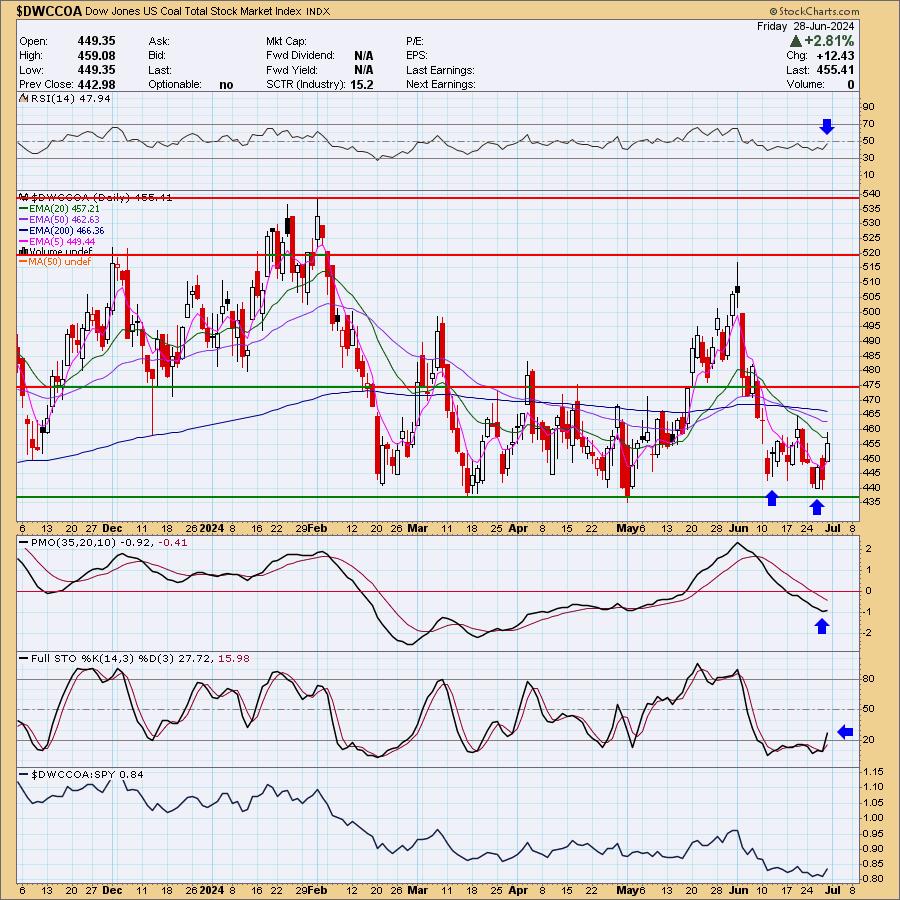Click the area-chart icon beside RSI(14)

point(24,98)
